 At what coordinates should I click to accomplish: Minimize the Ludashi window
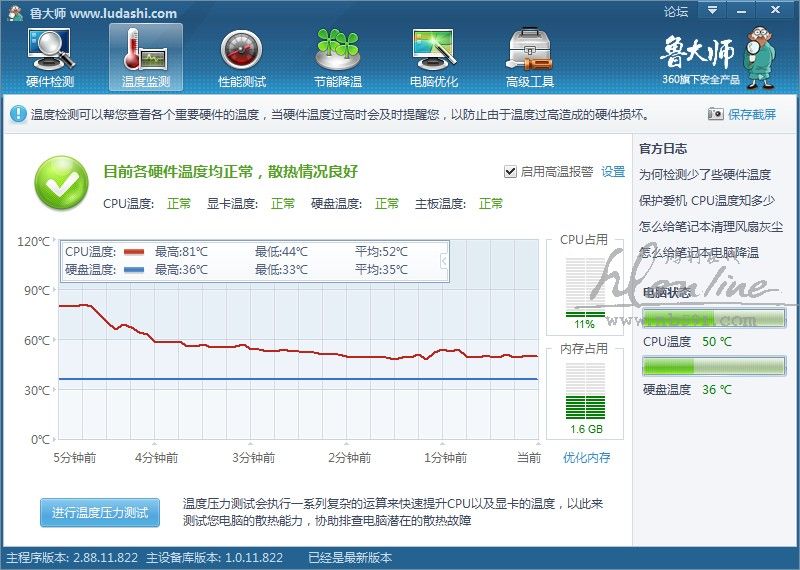coord(742,10)
